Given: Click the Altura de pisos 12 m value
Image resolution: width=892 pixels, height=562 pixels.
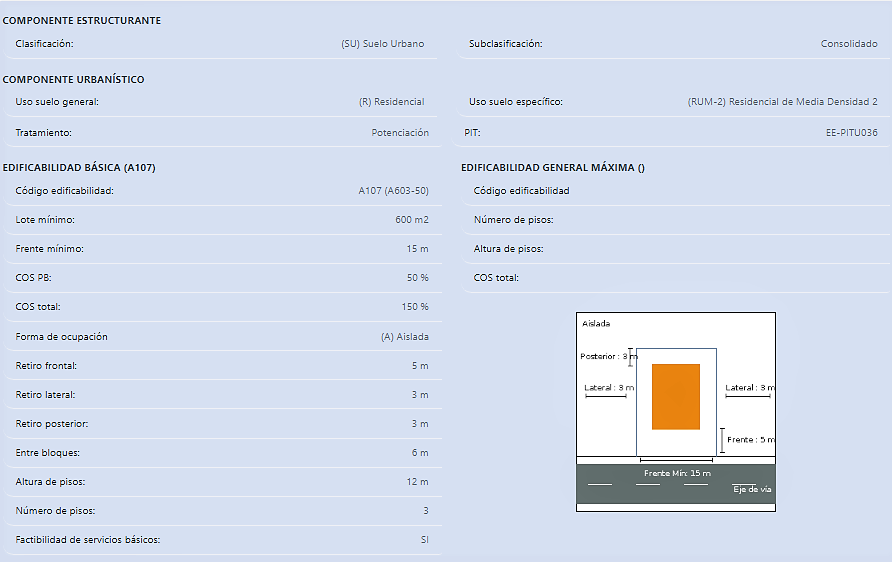Looking at the screenshot, I should (x=417, y=482).
